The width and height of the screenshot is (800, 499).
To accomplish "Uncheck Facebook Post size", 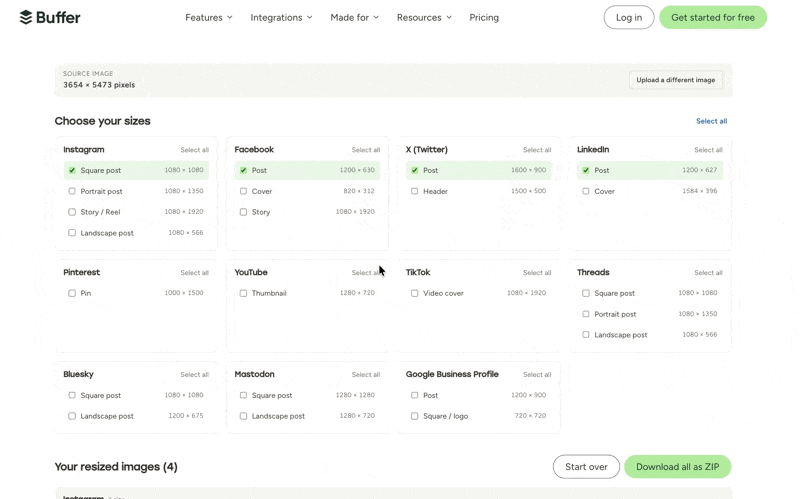I will [x=243, y=170].
